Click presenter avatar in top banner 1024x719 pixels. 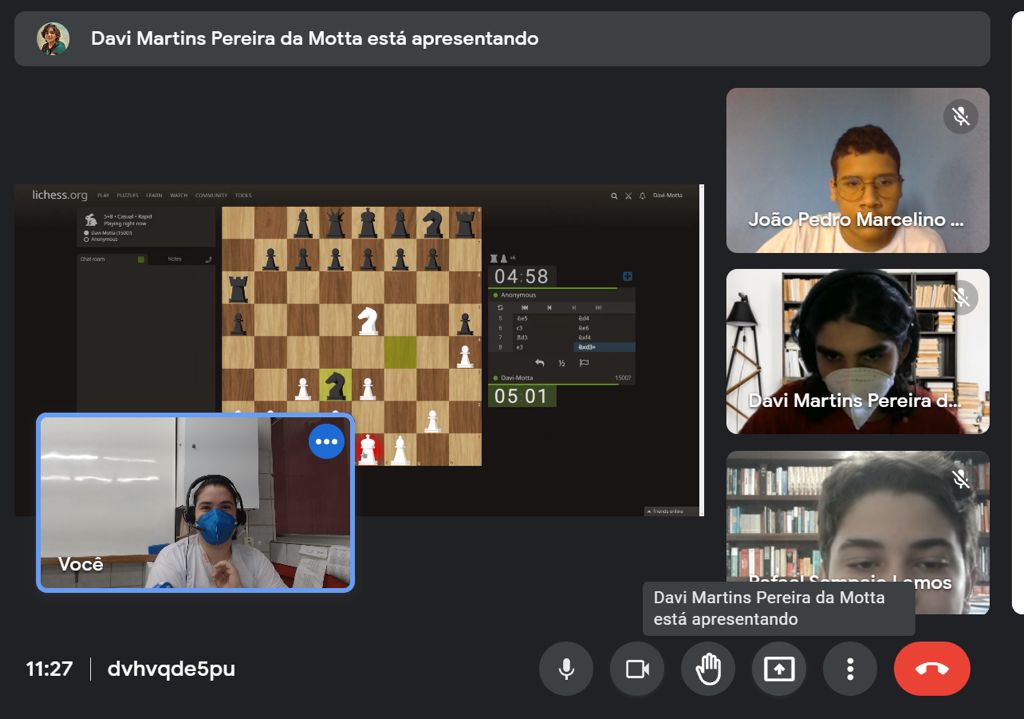[x=54, y=39]
